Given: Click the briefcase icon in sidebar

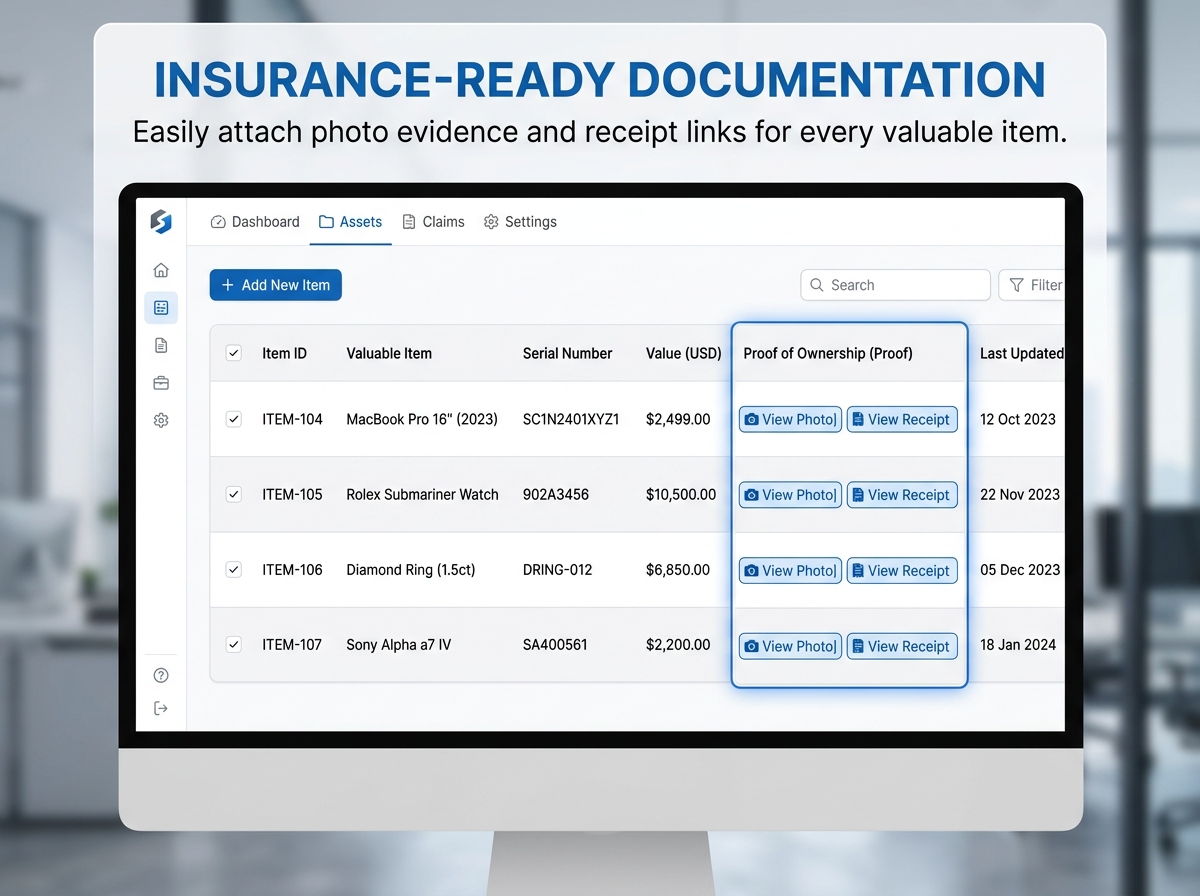Looking at the screenshot, I should (x=161, y=383).
